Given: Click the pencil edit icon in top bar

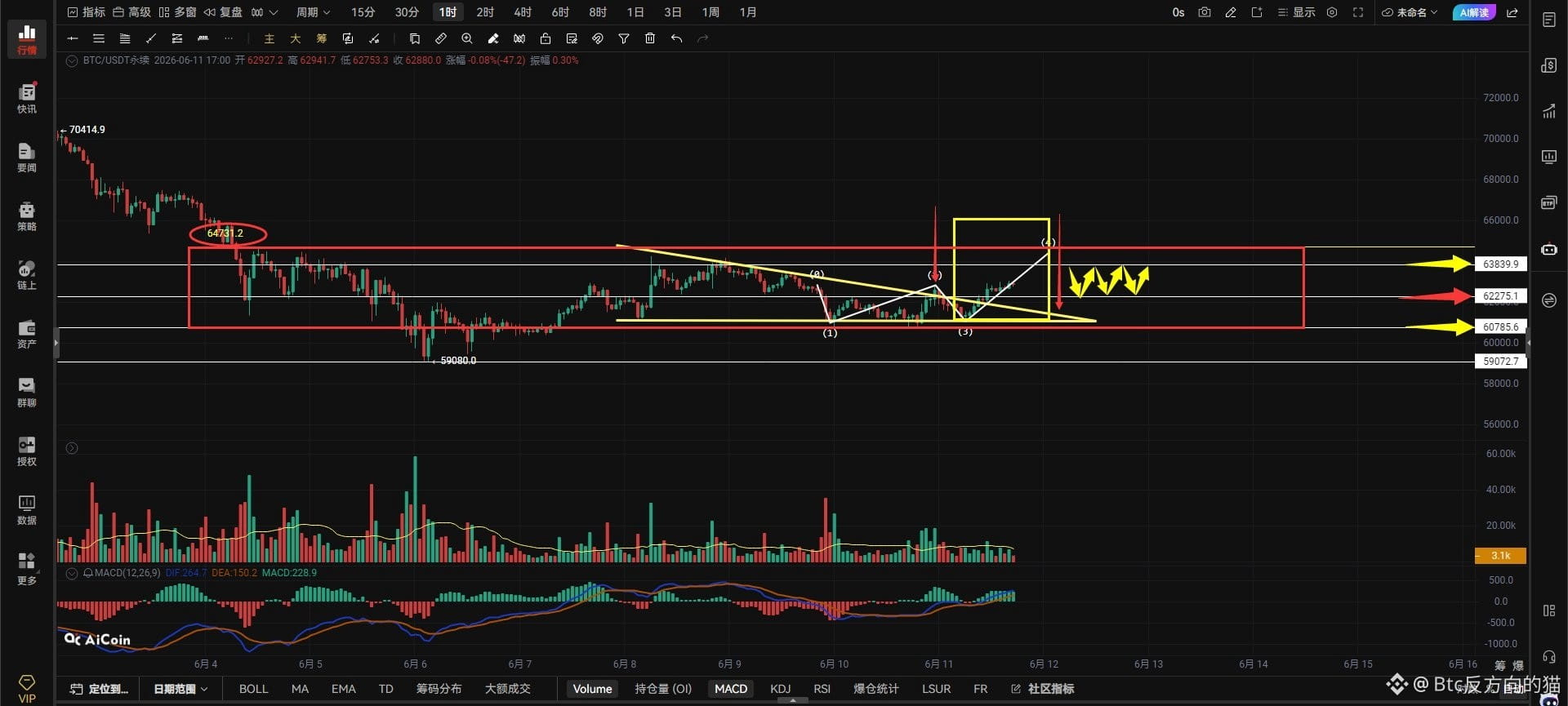Looking at the screenshot, I should click(1231, 12).
